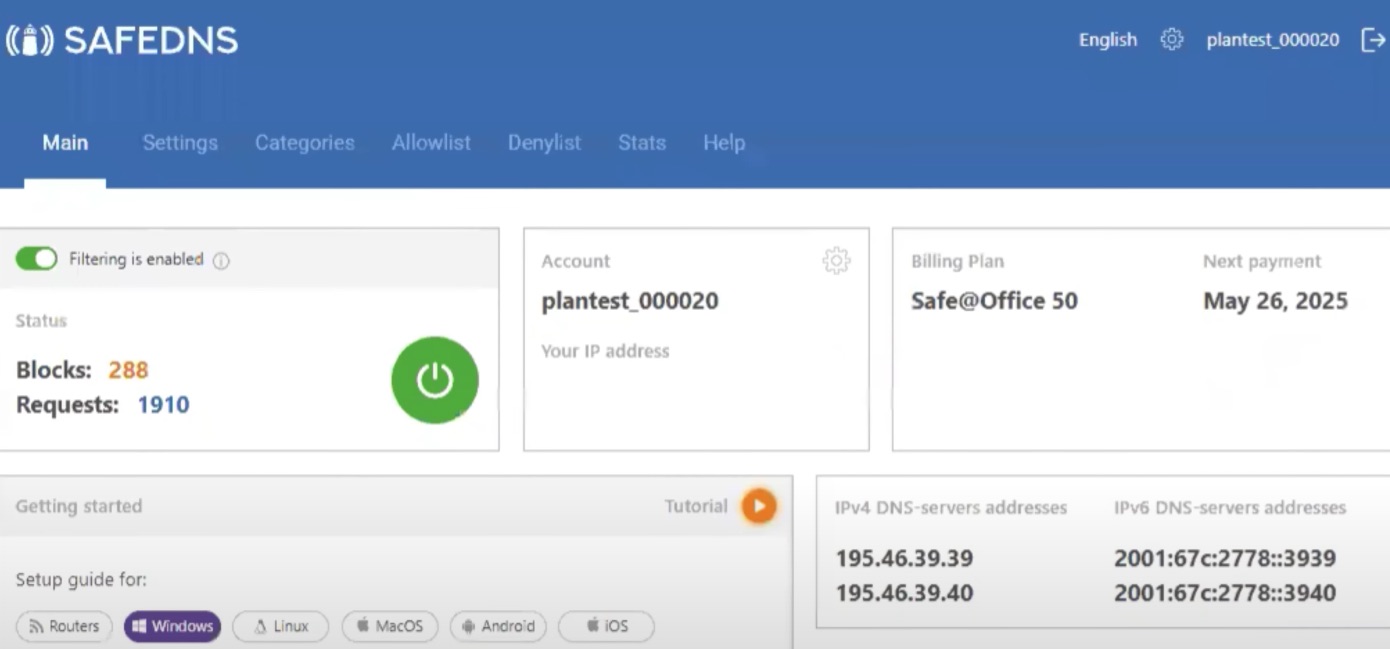
Task: Play the Tutorial with the orange play icon
Action: click(758, 506)
